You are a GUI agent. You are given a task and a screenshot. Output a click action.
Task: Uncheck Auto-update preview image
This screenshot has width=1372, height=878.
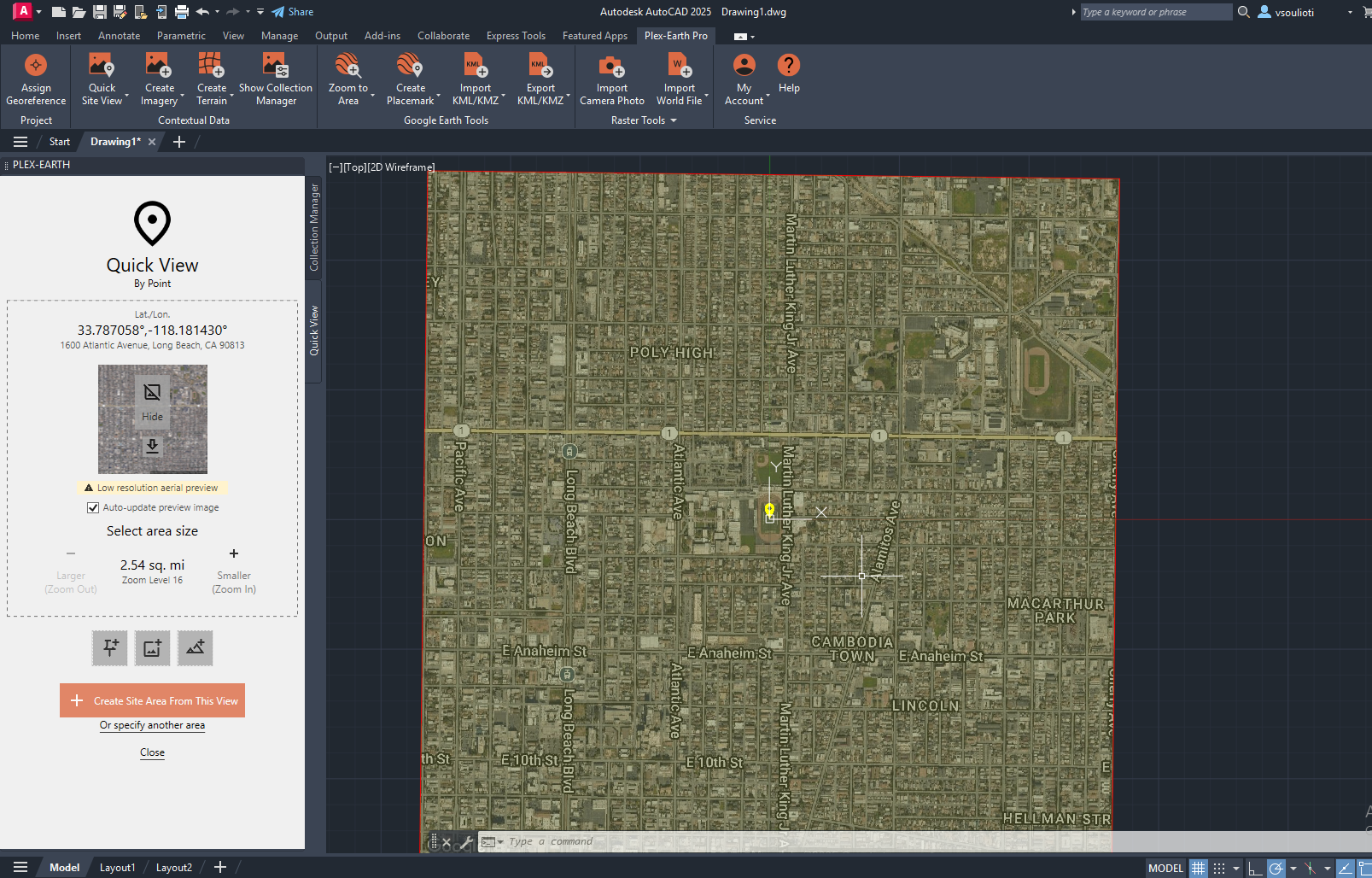click(93, 507)
